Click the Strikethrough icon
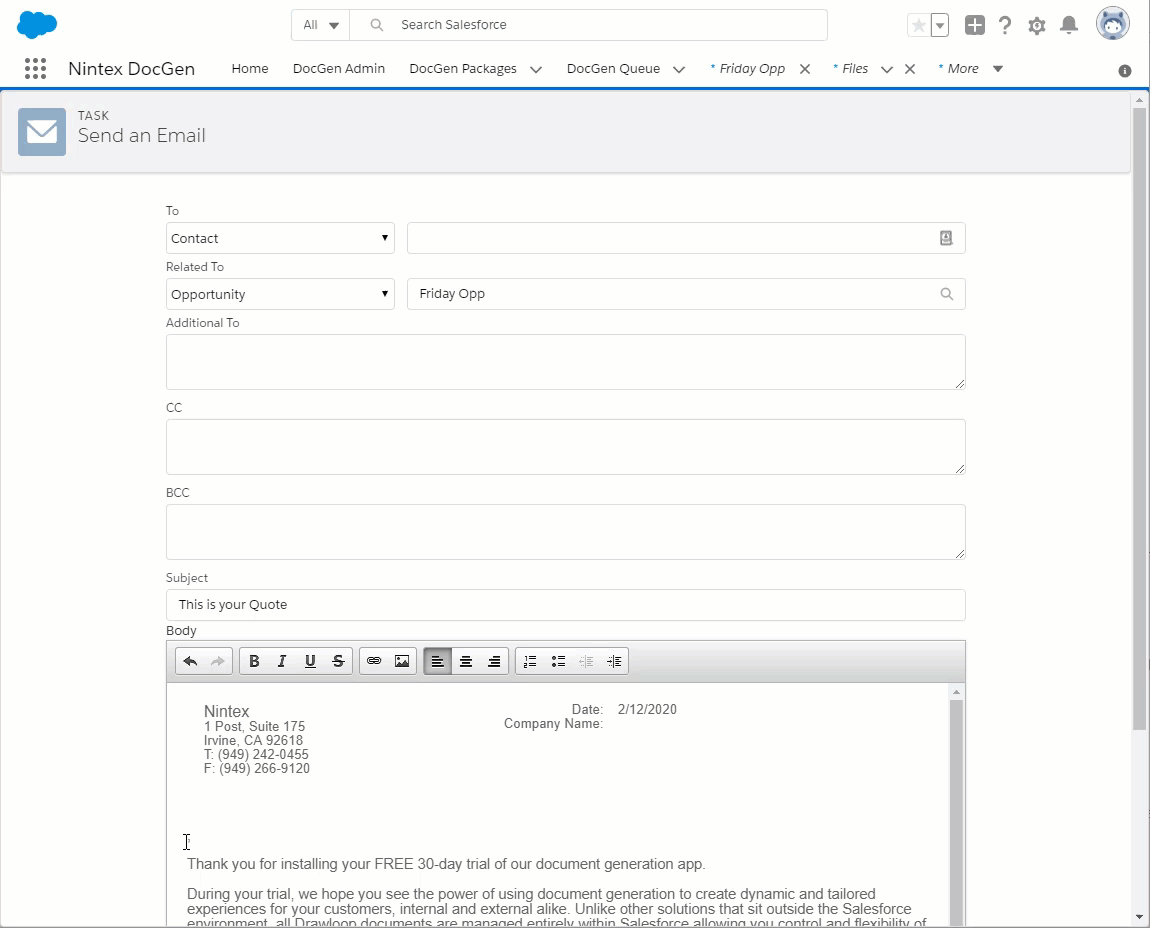This screenshot has width=1150, height=928. click(x=338, y=661)
